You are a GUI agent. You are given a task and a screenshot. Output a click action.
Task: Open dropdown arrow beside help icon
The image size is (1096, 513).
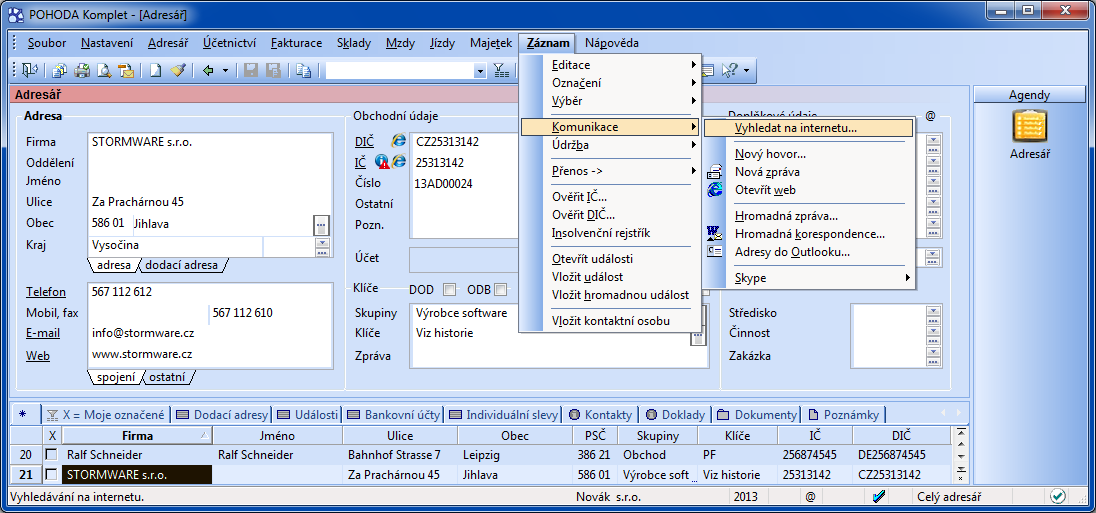tap(746, 70)
